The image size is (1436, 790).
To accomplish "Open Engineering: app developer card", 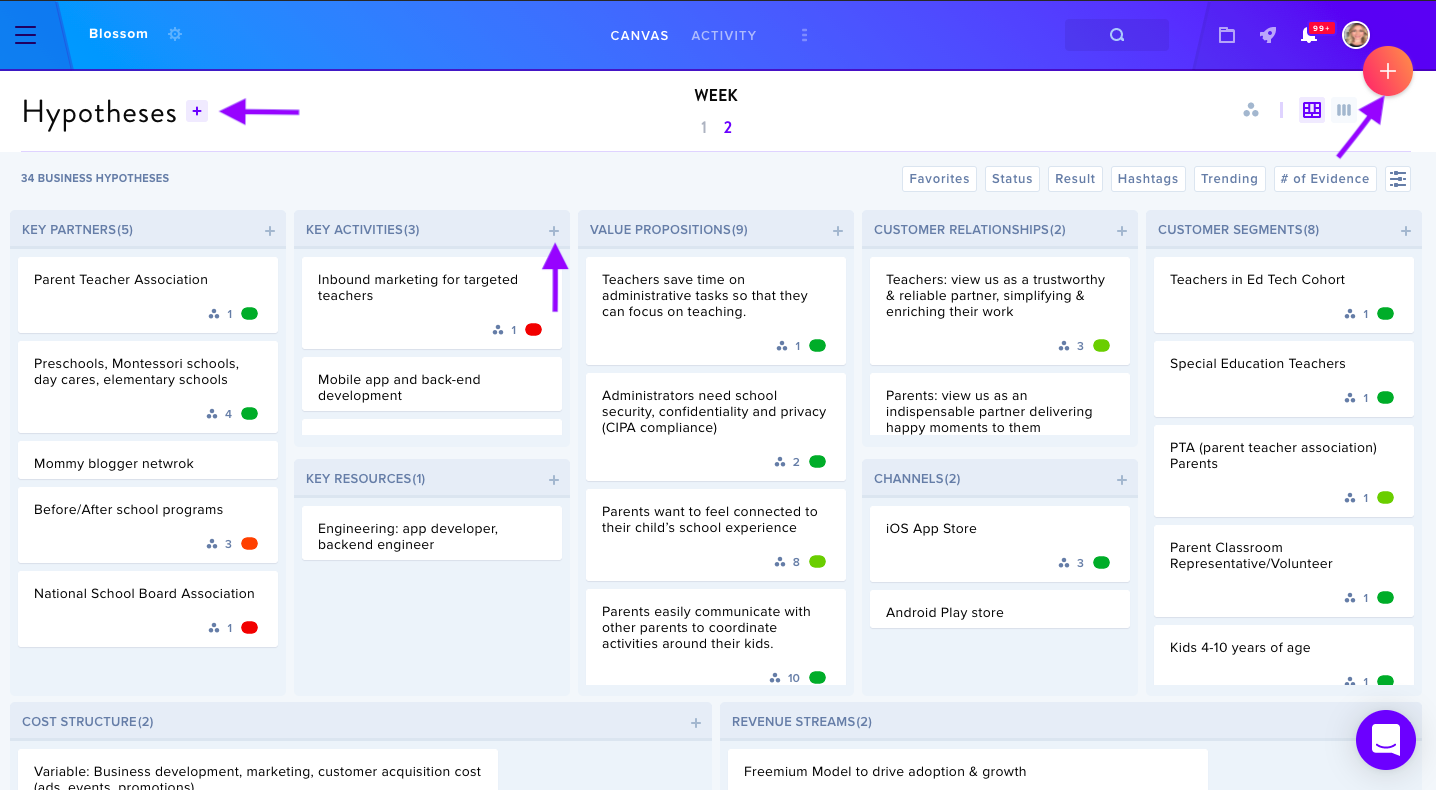I will pyautogui.click(x=432, y=533).
